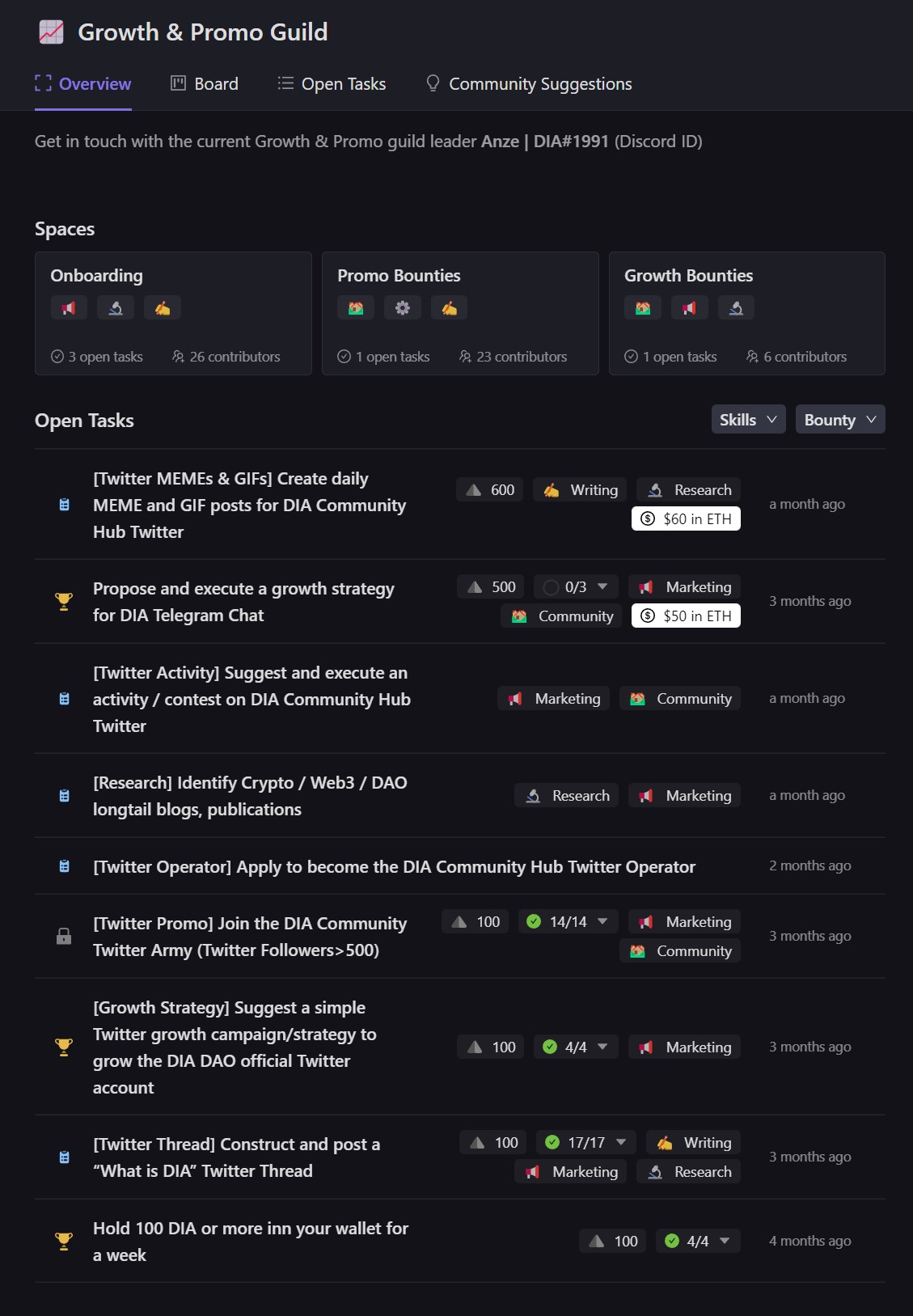Viewport: 913px width, 1316px height.
Task: Click trophy icon beside Telegram growth strategy task
Action: coord(64,601)
